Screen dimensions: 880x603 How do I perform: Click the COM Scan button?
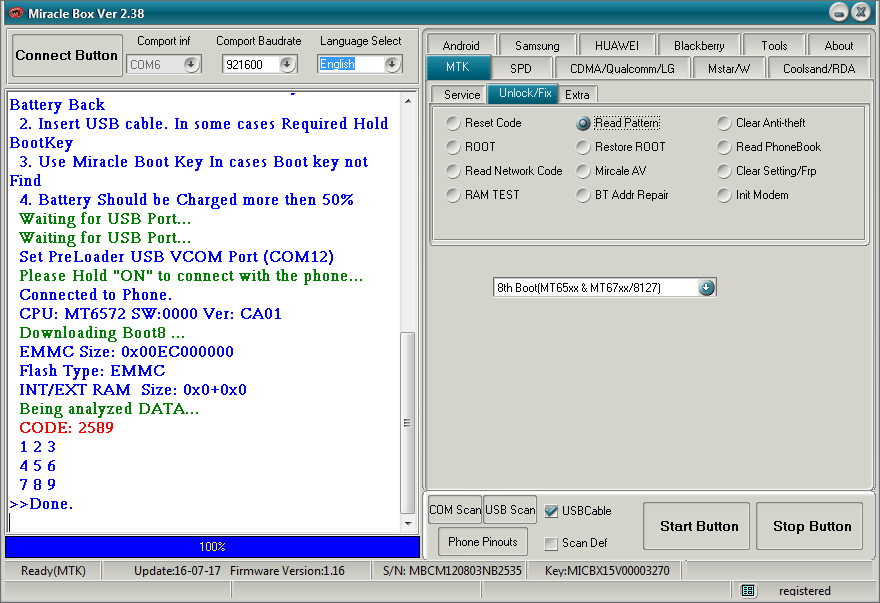(x=455, y=510)
